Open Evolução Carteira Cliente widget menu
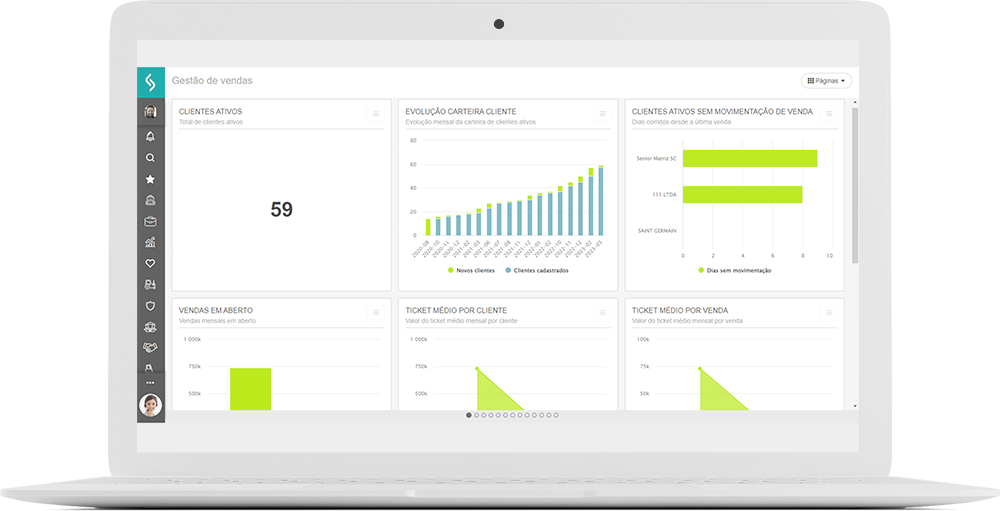1000x511 pixels. tap(603, 114)
